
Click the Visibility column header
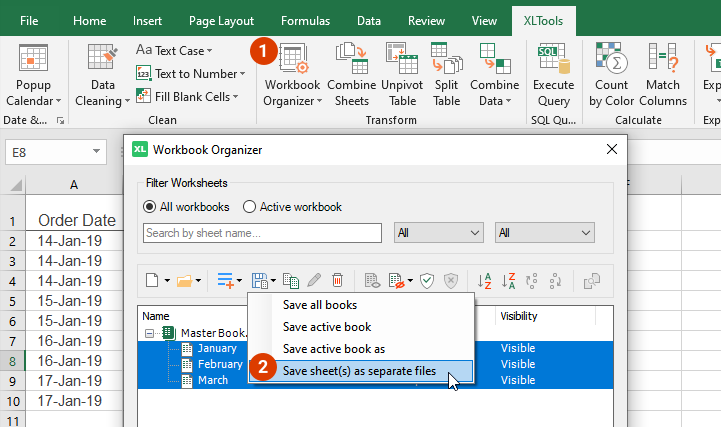[545, 316]
